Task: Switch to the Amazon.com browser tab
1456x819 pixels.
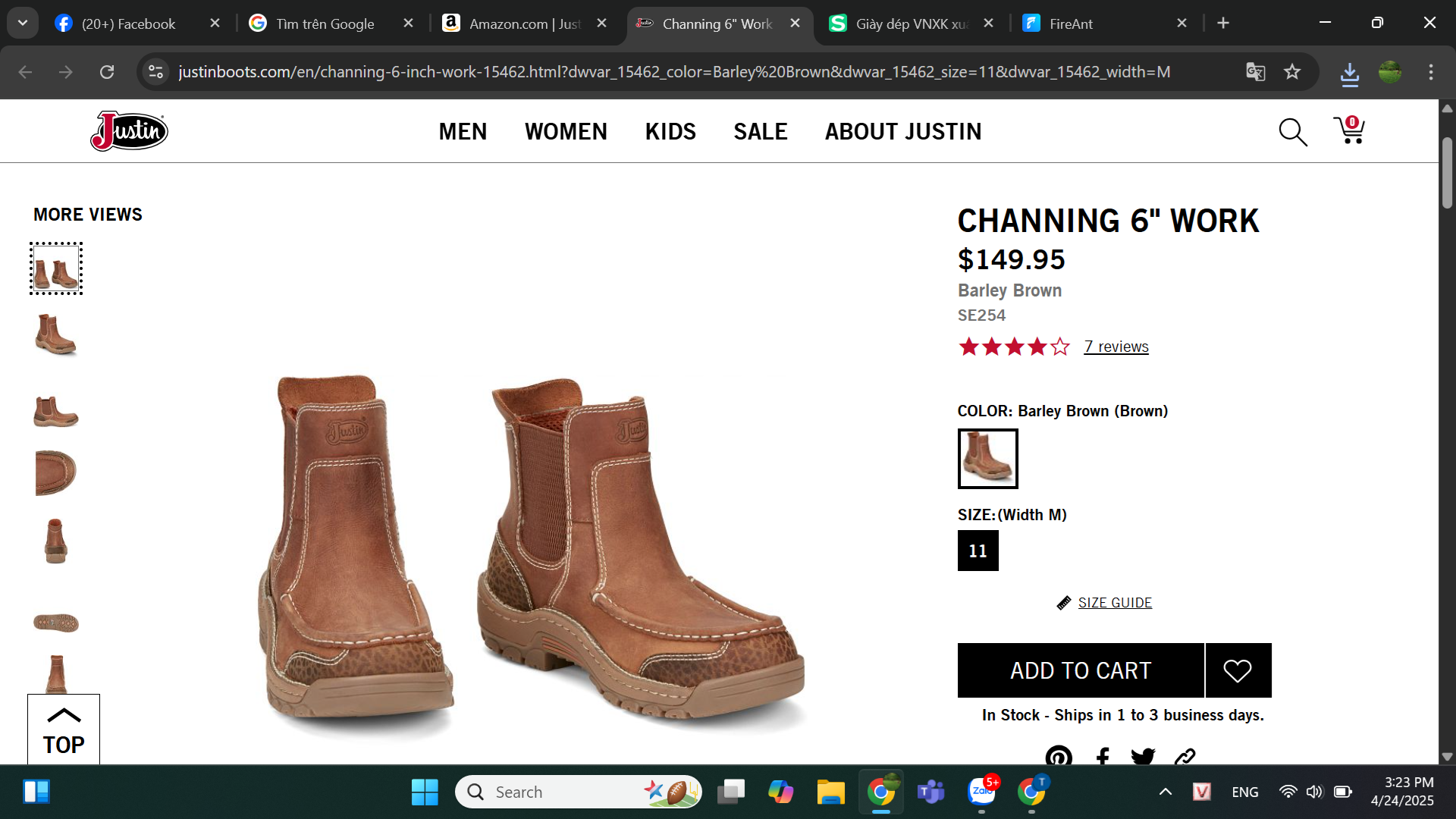Action: (523, 24)
